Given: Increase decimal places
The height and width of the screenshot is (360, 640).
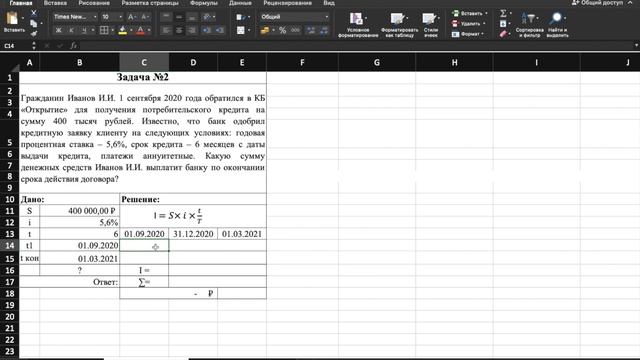Looking at the screenshot, I should pos(311,30).
